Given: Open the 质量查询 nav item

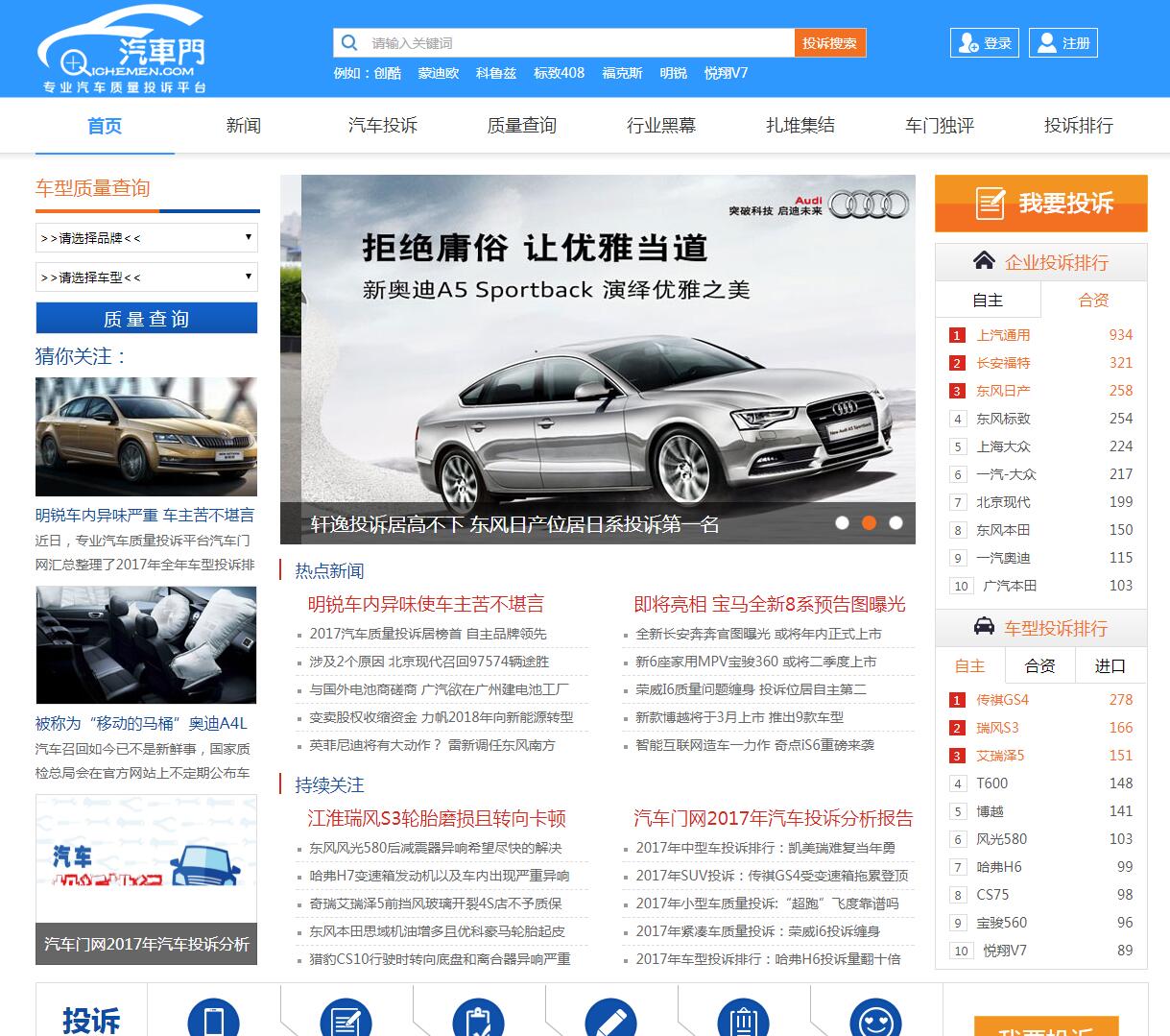Looking at the screenshot, I should pos(522,126).
